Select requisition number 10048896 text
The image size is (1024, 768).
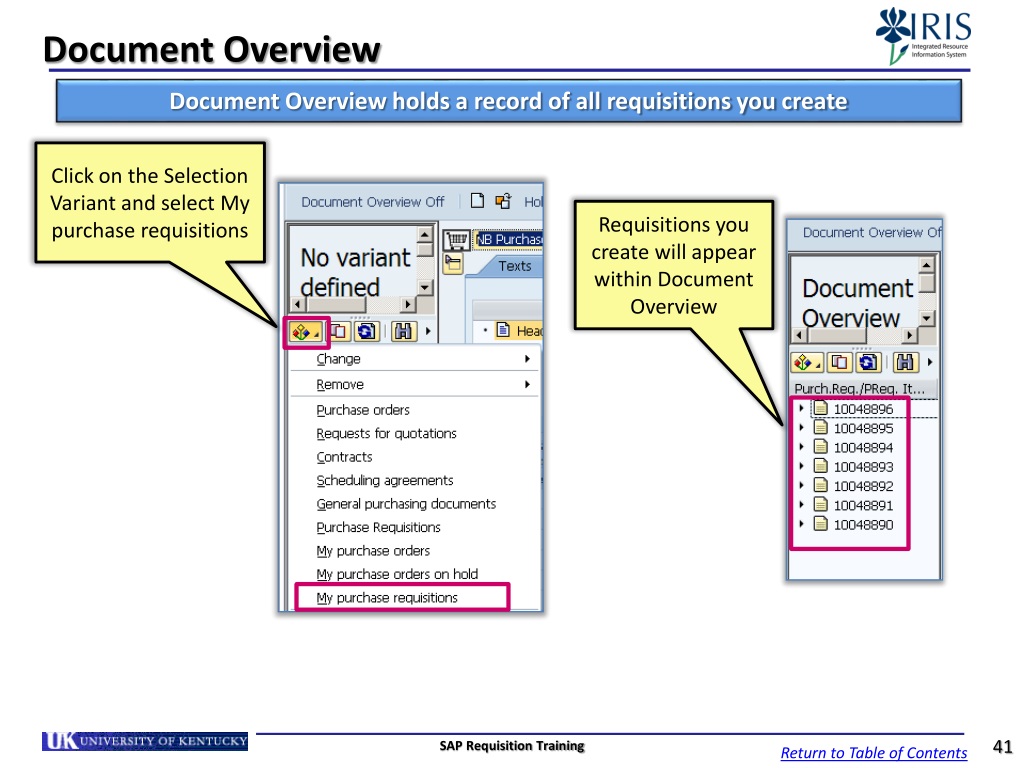(863, 409)
